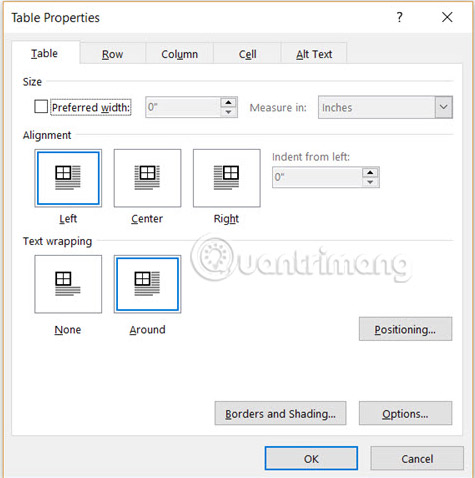The height and width of the screenshot is (478, 475).
Task: Click the help question mark icon
Action: click(400, 17)
